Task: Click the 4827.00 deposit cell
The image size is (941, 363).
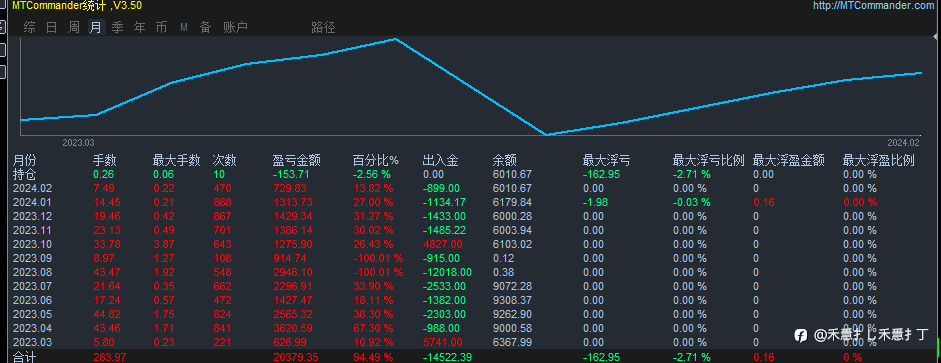Action: (x=442, y=244)
